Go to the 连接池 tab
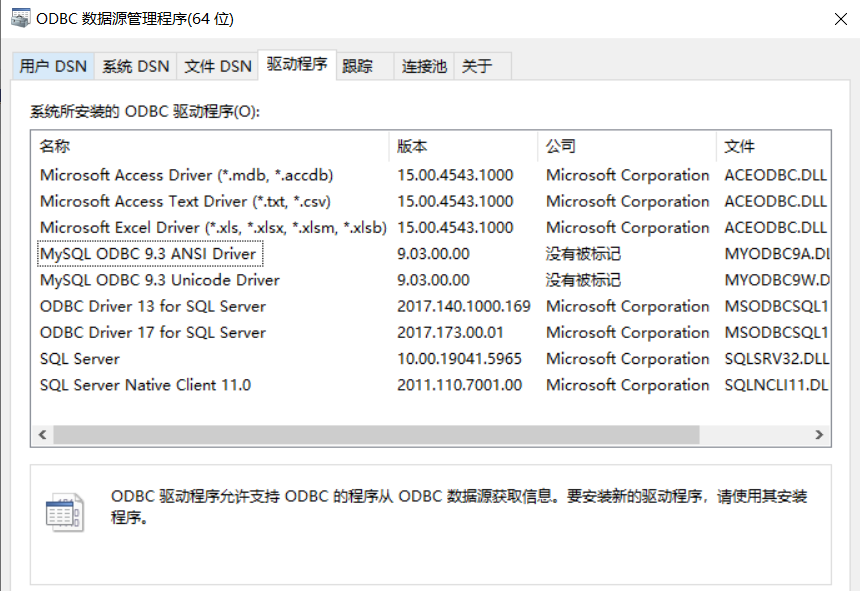 pos(424,66)
